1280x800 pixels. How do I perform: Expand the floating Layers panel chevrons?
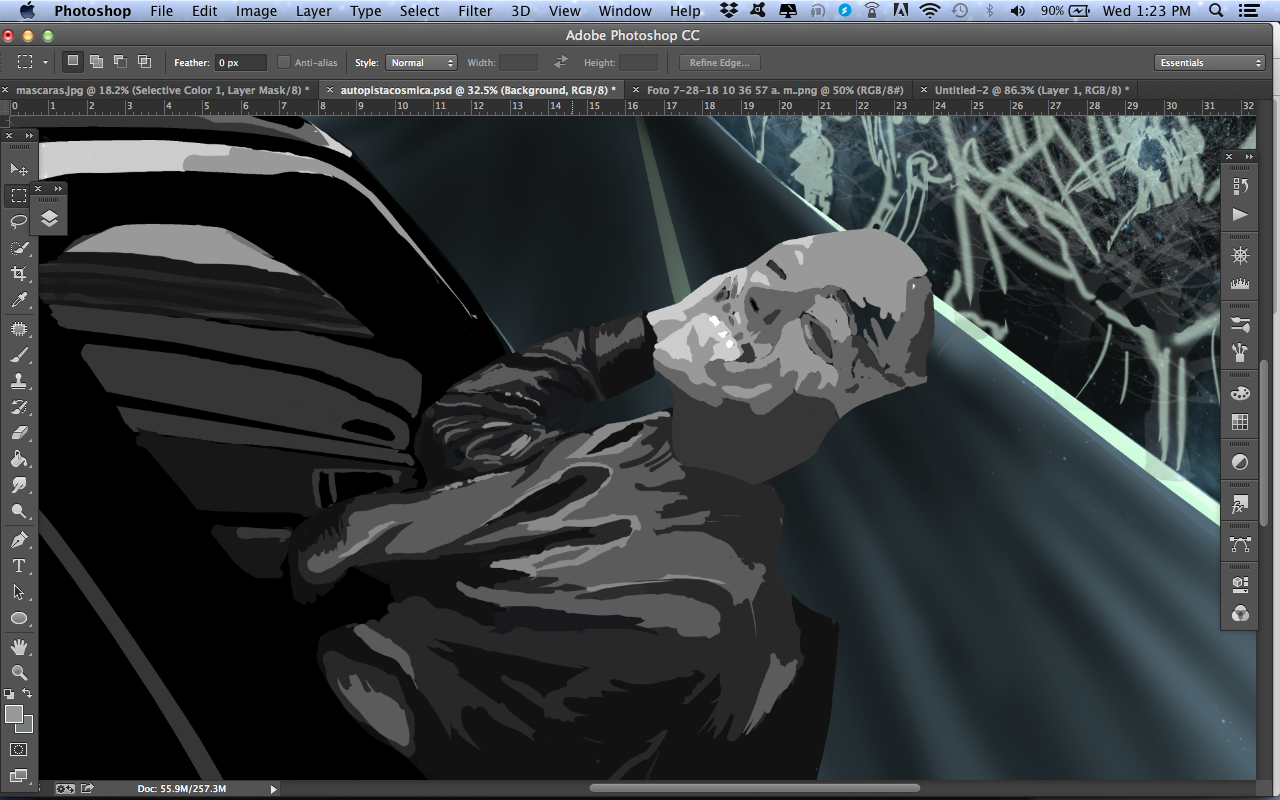point(58,188)
